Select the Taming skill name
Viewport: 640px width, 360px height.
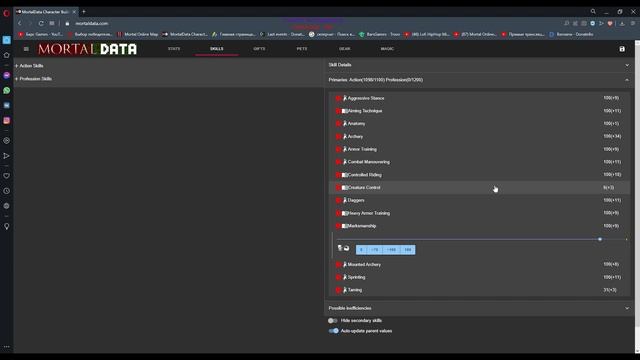point(355,290)
